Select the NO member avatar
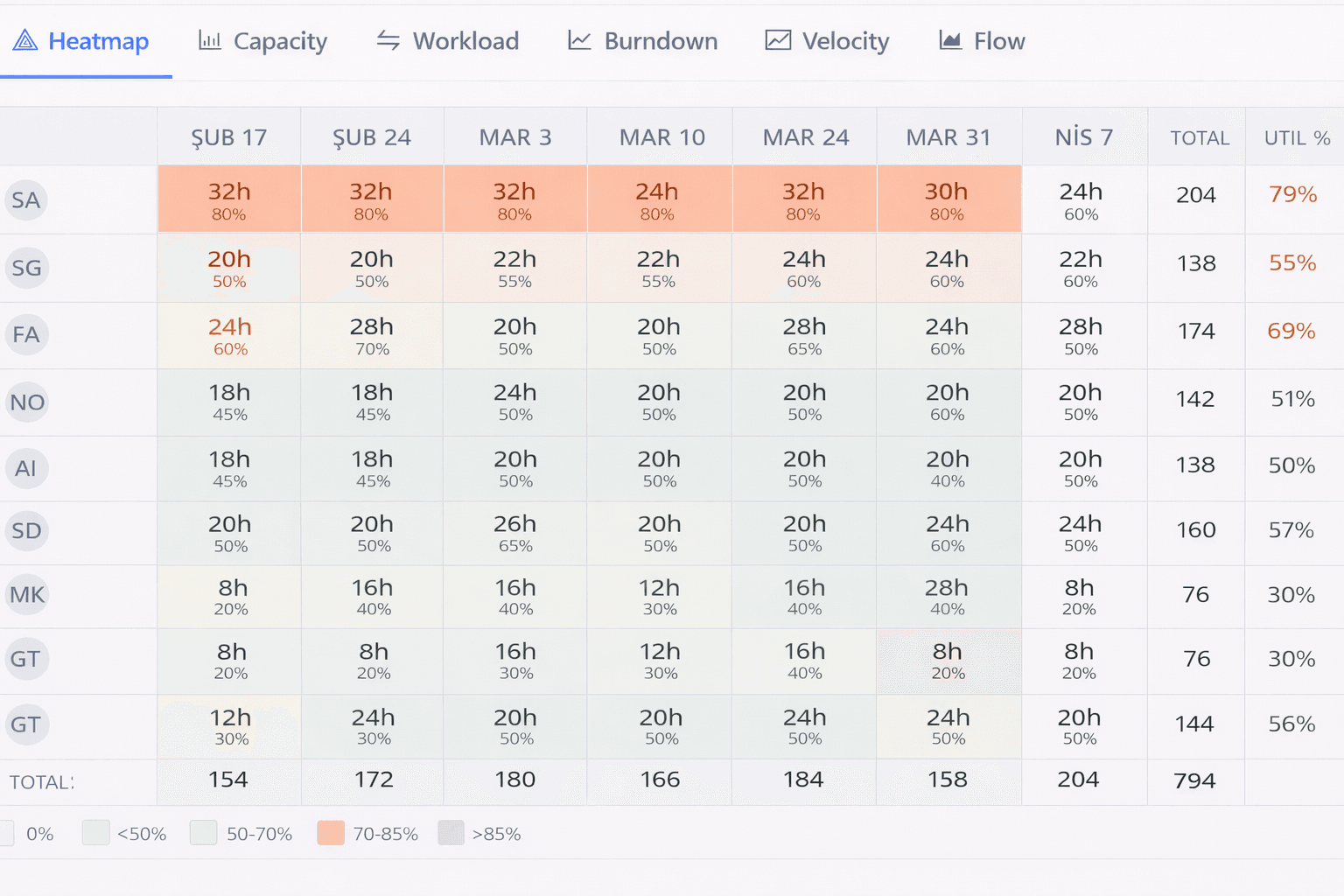This screenshot has width=1344, height=896. 26,402
